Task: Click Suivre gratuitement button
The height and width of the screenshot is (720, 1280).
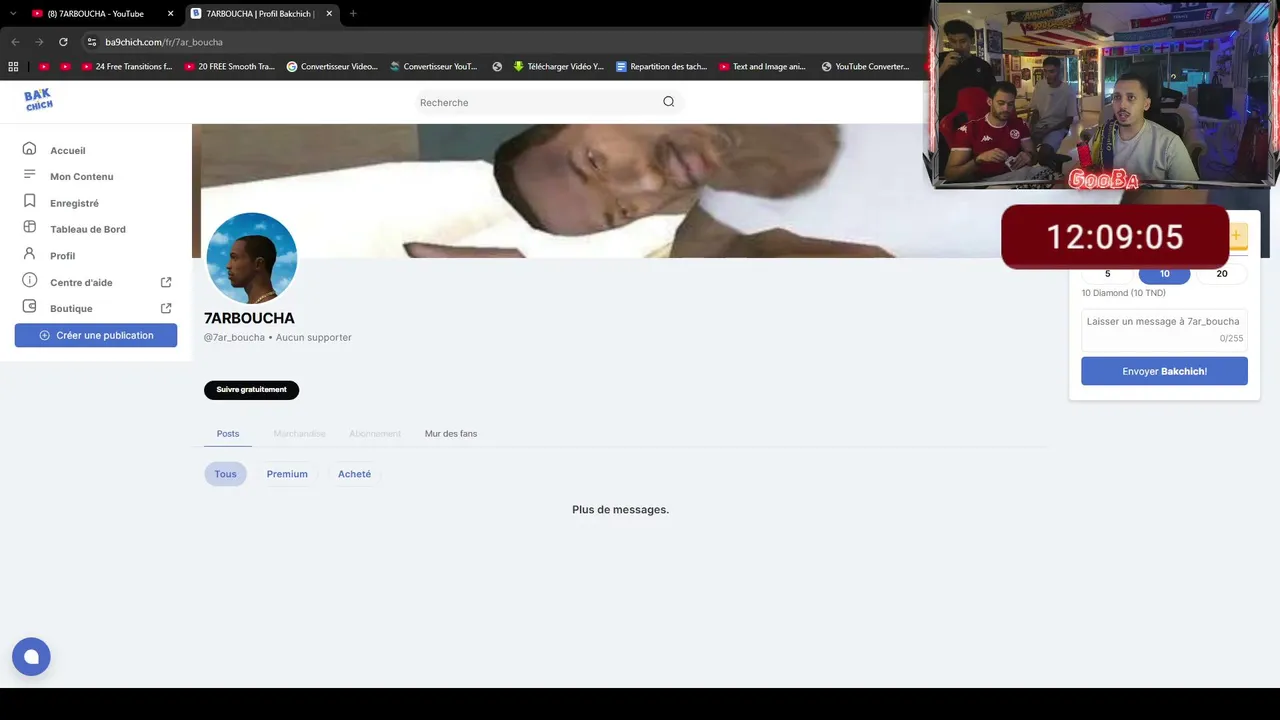Action: point(251,390)
